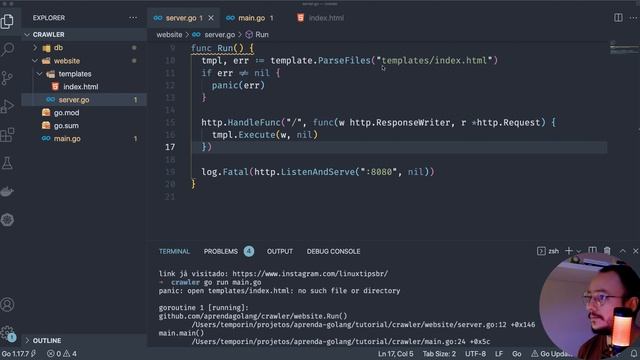Open the Search view in activity bar
This screenshot has height=360, width=640.
pyautogui.click(x=7, y=49)
